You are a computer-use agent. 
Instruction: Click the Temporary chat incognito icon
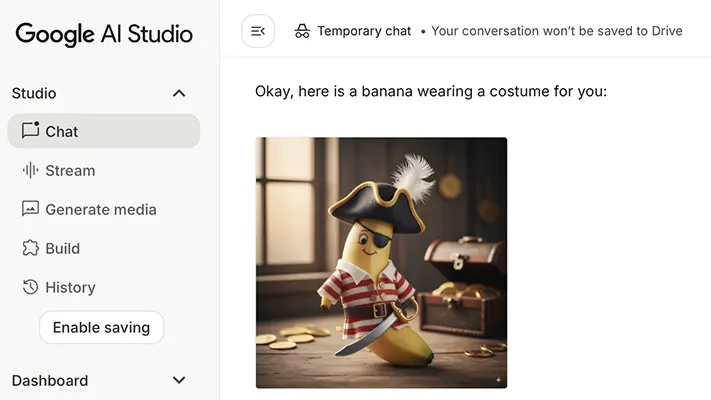coord(302,31)
